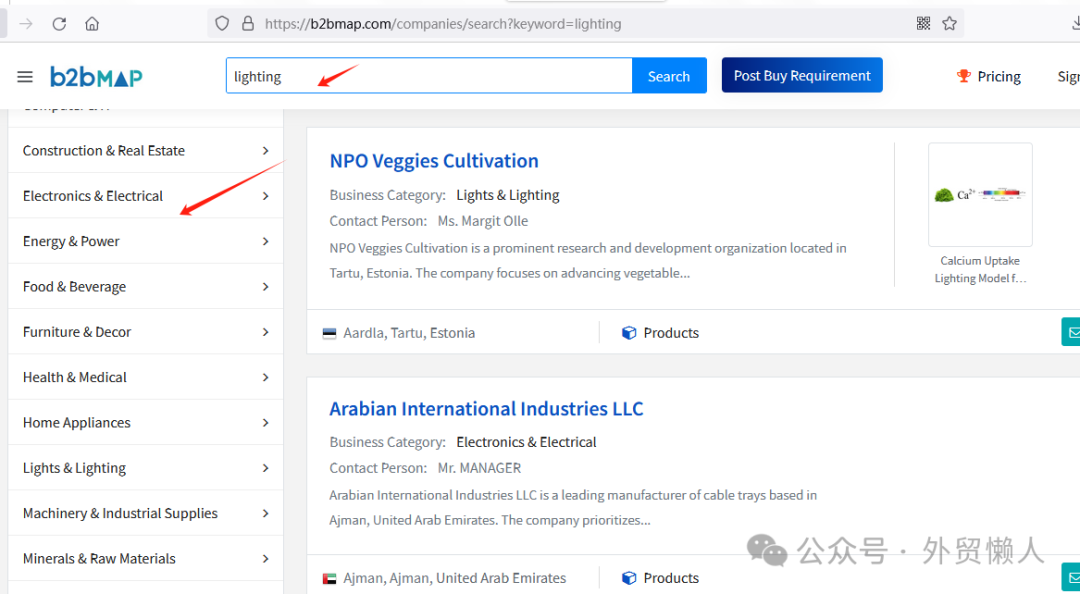Click the Calcium Uptake Lighting Model thumbnail
This screenshot has height=594, width=1080.
[980, 195]
